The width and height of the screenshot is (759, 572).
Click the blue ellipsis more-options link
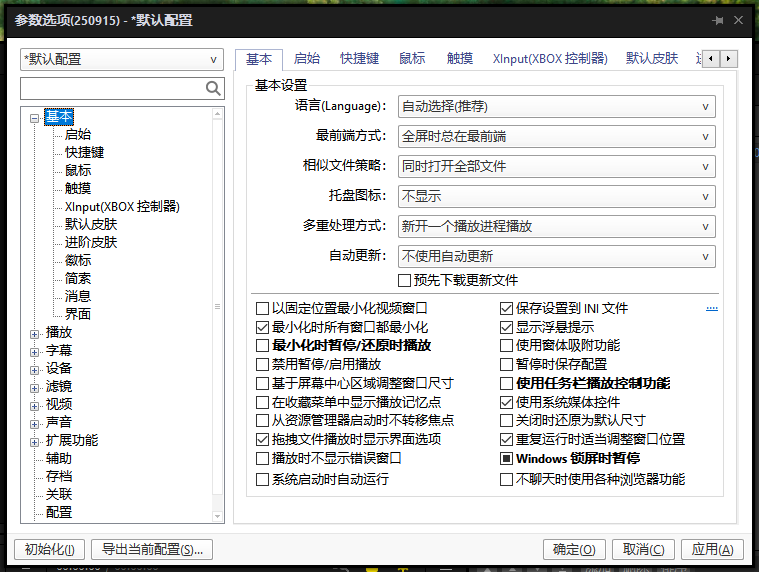click(712, 309)
